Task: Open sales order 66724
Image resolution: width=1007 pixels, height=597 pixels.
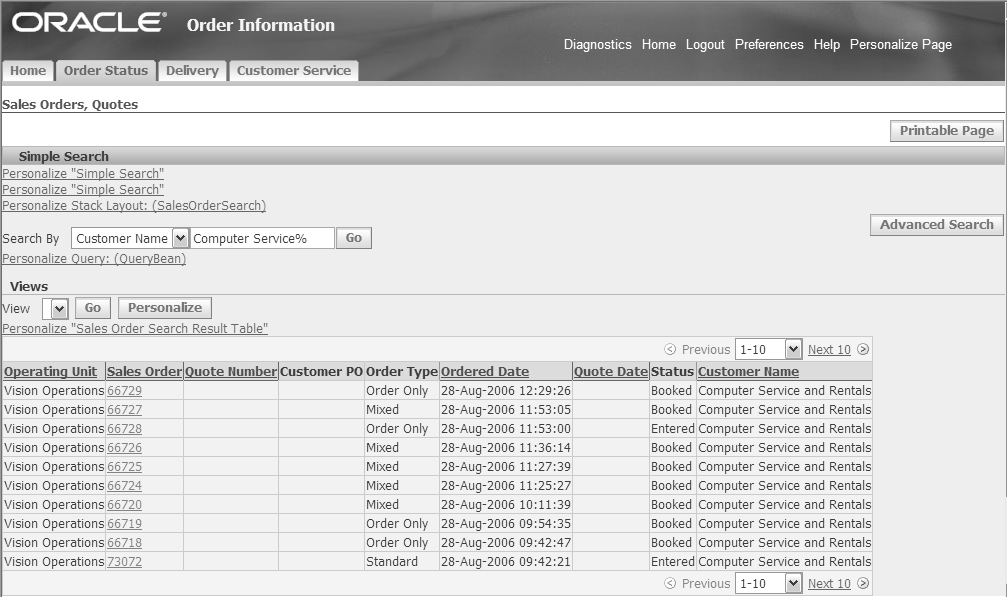Action: point(125,485)
